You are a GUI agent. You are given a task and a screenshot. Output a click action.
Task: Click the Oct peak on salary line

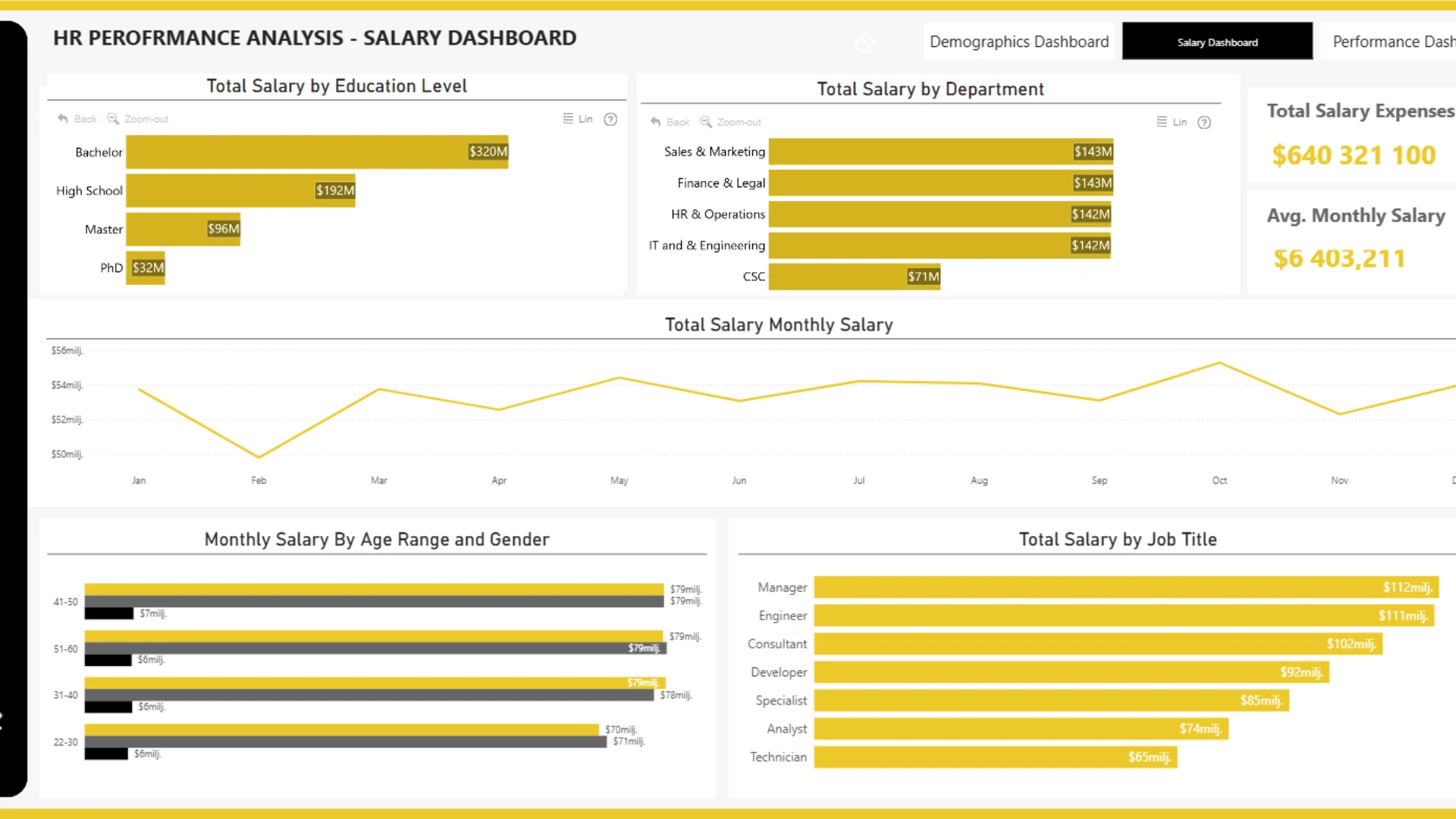1219,363
